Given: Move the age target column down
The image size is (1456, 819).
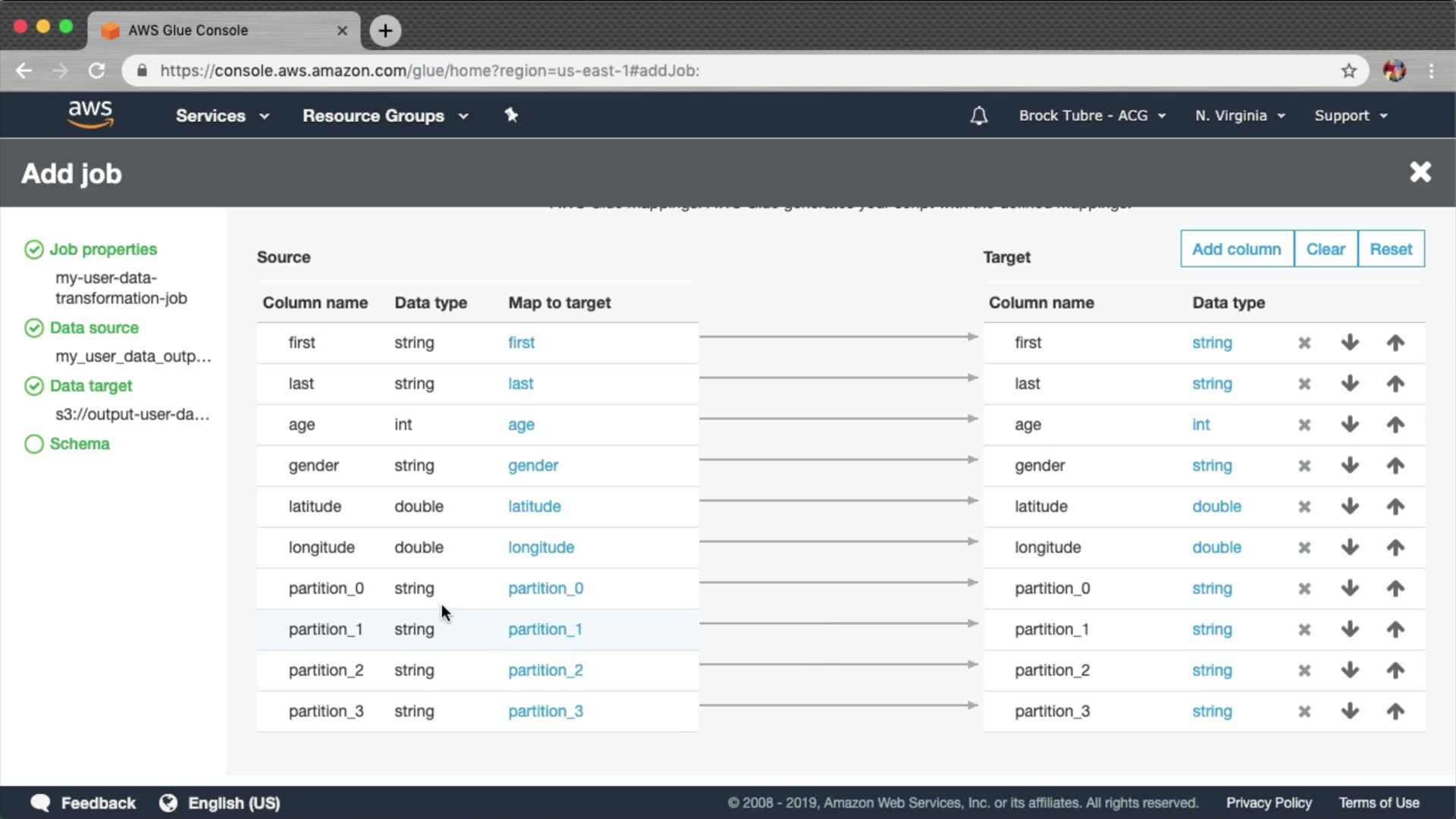Looking at the screenshot, I should 1350,425.
